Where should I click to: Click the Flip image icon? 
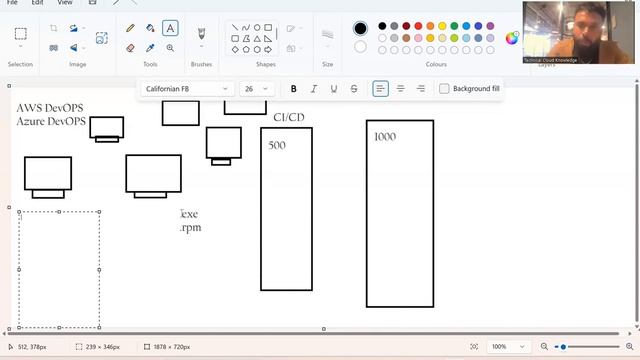pyautogui.click(x=73, y=48)
